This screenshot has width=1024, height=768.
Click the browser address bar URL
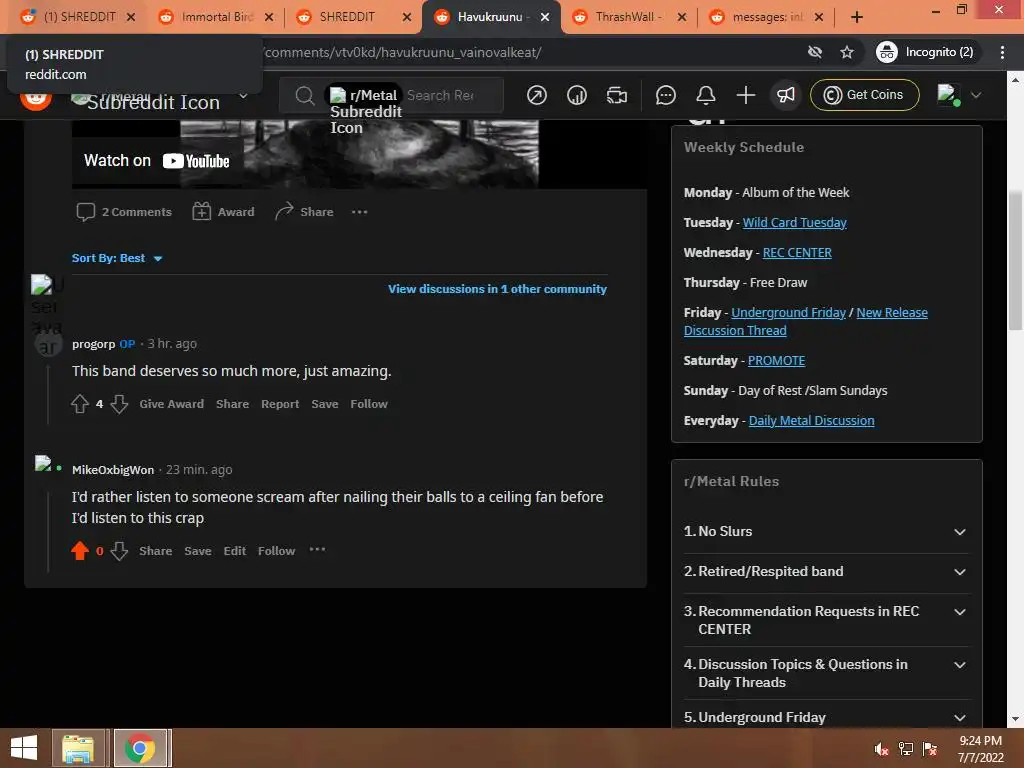pos(402,52)
